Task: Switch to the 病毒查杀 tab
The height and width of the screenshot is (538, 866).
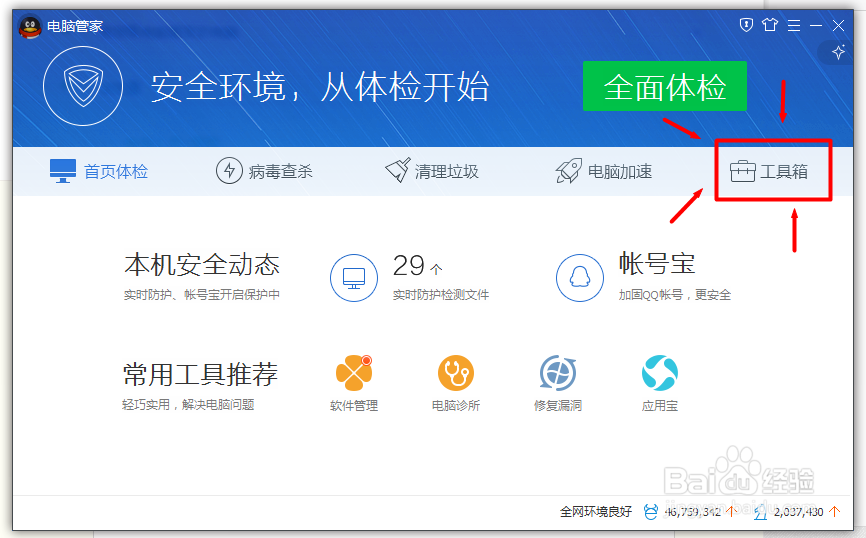Action: (264, 171)
